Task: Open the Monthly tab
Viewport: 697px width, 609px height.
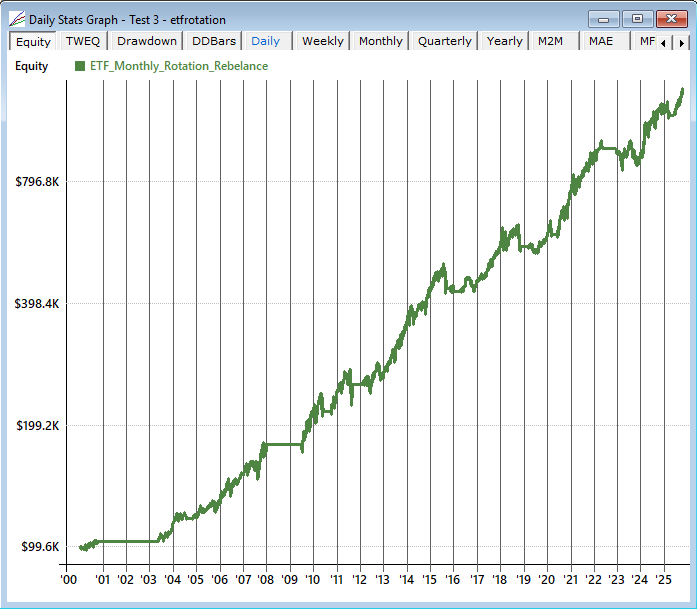Action: [381, 41]
